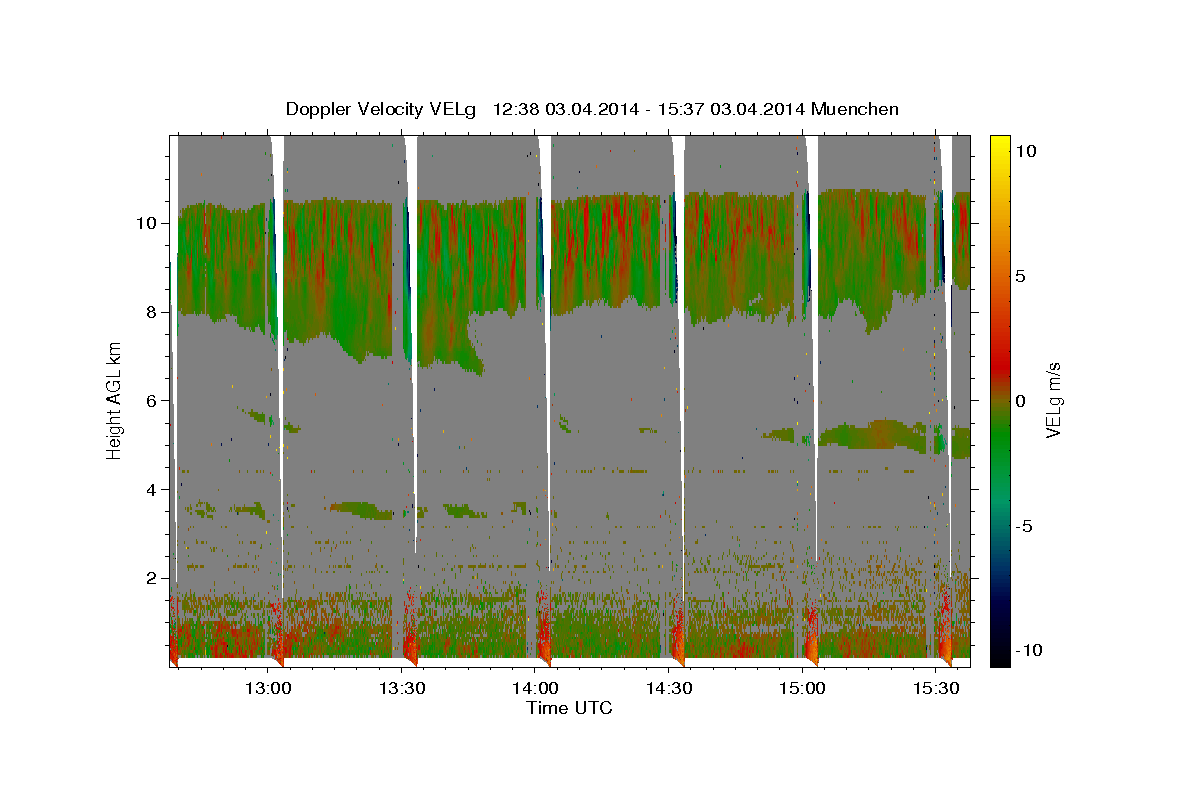Viewport: 1200px width, 800px height.
Task: Click the colorbar value 5
Action: (x=1020, y=276)
